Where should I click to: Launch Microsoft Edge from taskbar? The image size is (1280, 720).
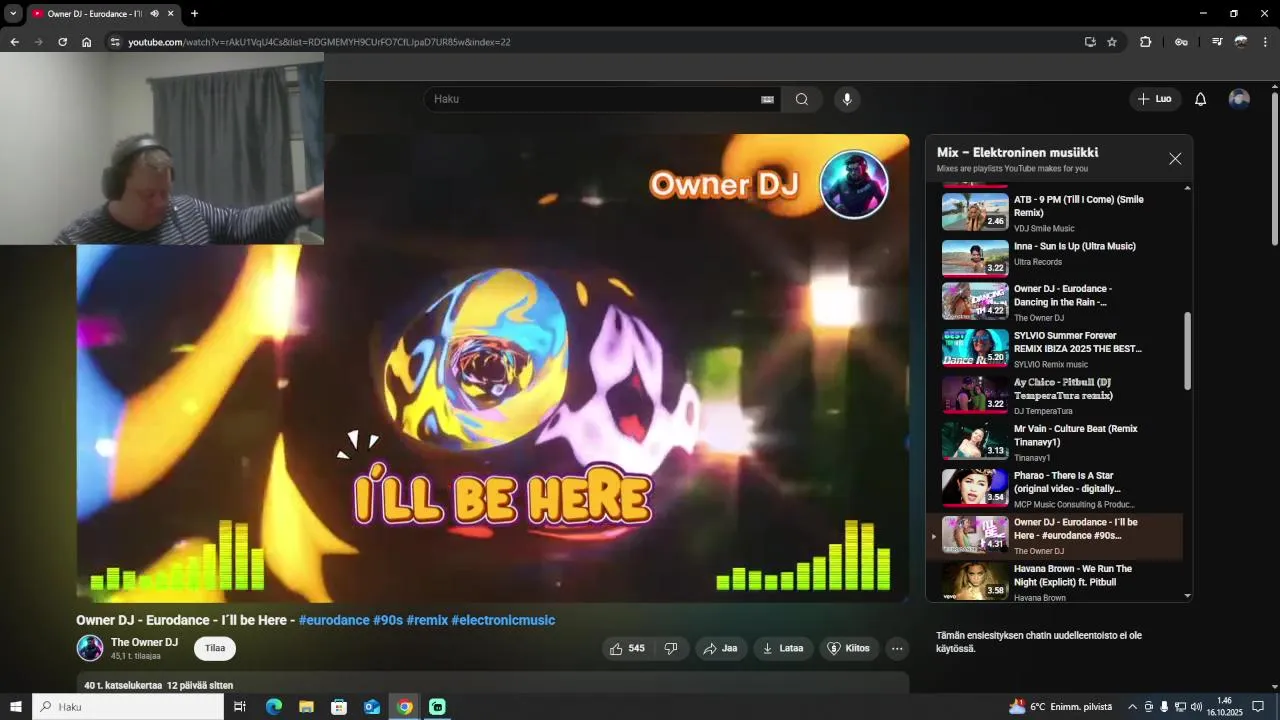(273, 707)
